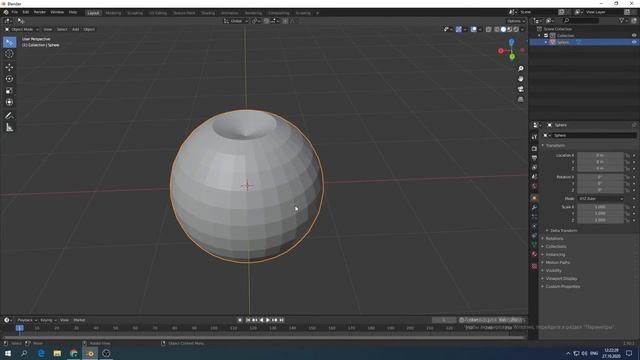Click the green Y axis on navigation gizmo
The image size is (640, 360).
click(x=512, y=57)
